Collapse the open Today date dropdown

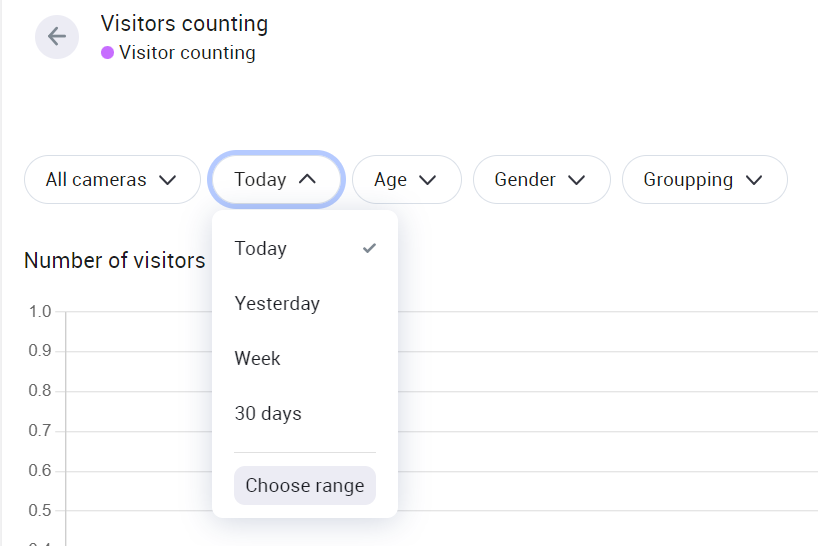tap(275, 180)
